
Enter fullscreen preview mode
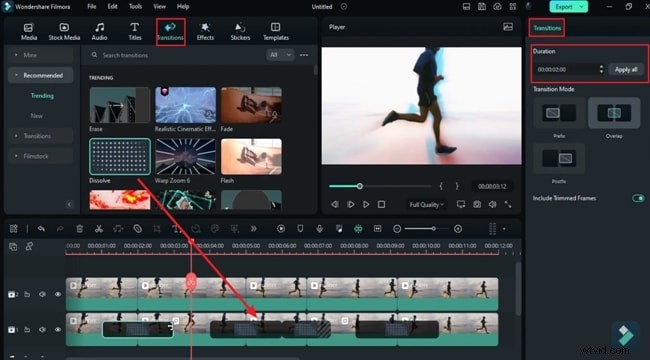508,204
